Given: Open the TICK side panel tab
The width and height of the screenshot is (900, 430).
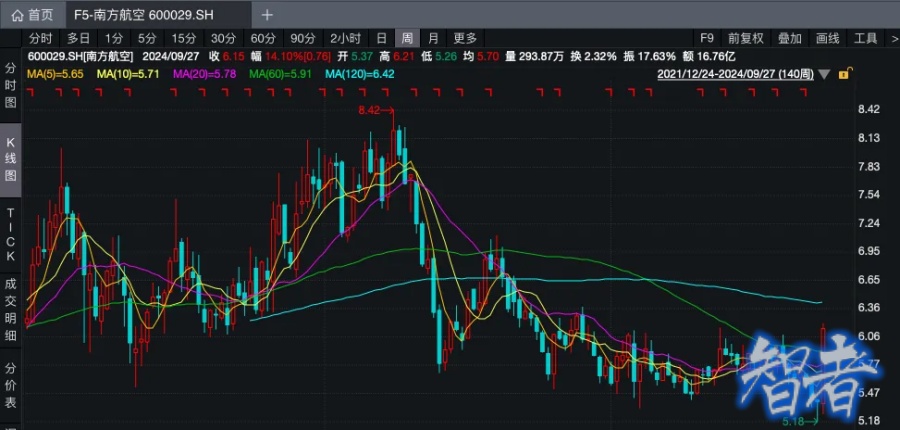Looking at the screenshot, I should [10, 234].
